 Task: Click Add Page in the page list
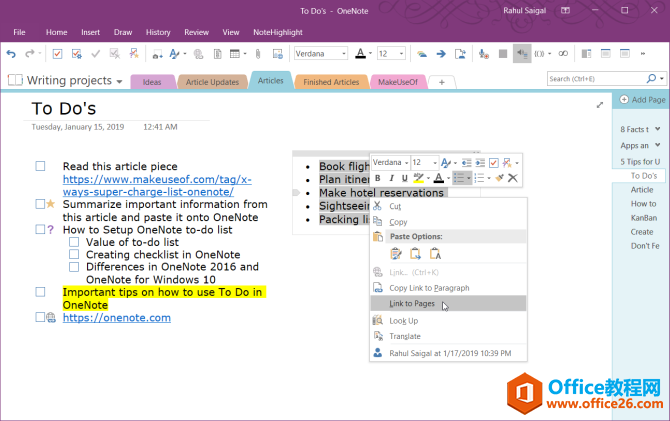point(642,100)
